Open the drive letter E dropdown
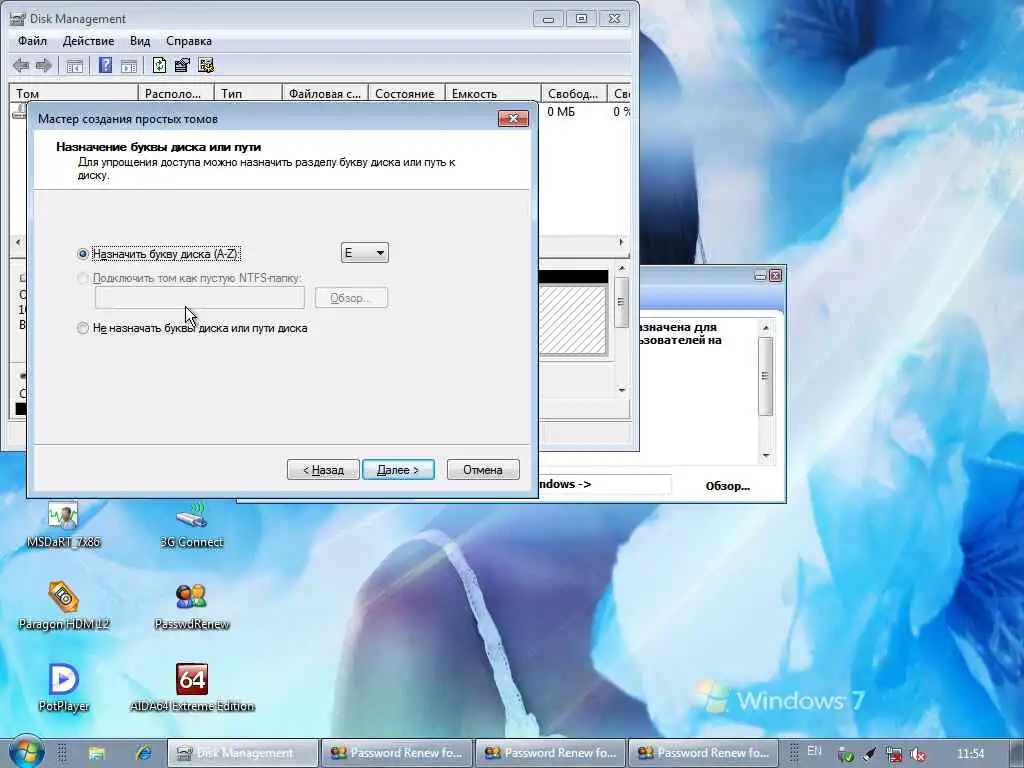The width and height of the screenshot is (1024, 768). 364,253
